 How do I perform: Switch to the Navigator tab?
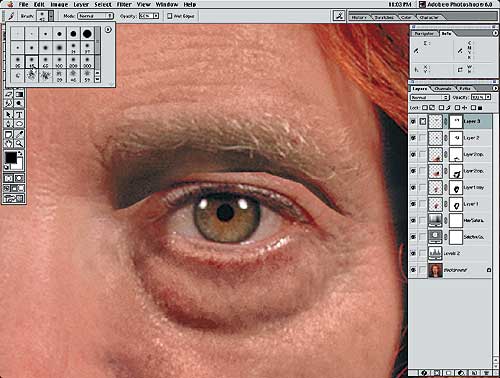[x=424, y=34]
